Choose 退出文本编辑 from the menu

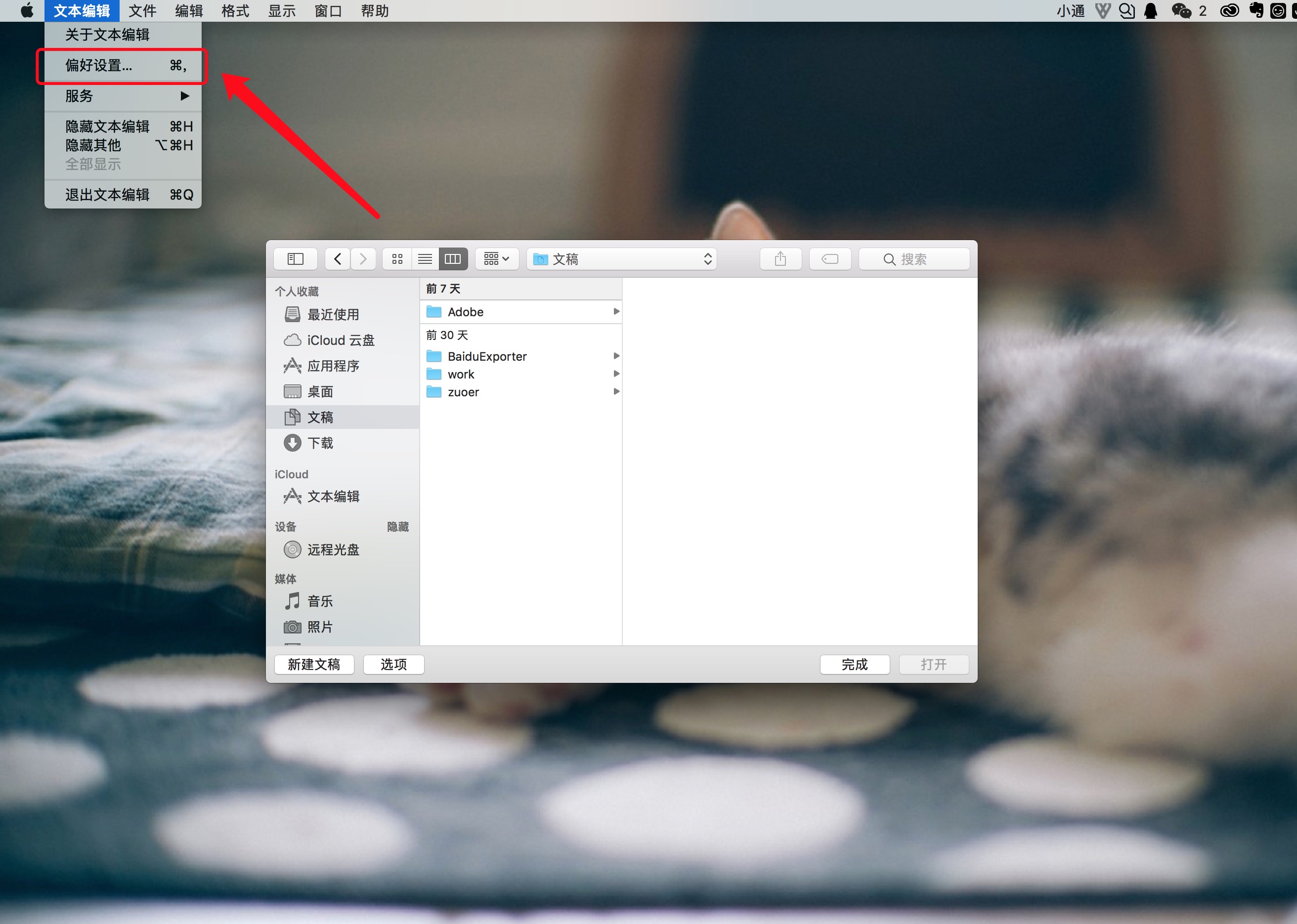(123, 195)
